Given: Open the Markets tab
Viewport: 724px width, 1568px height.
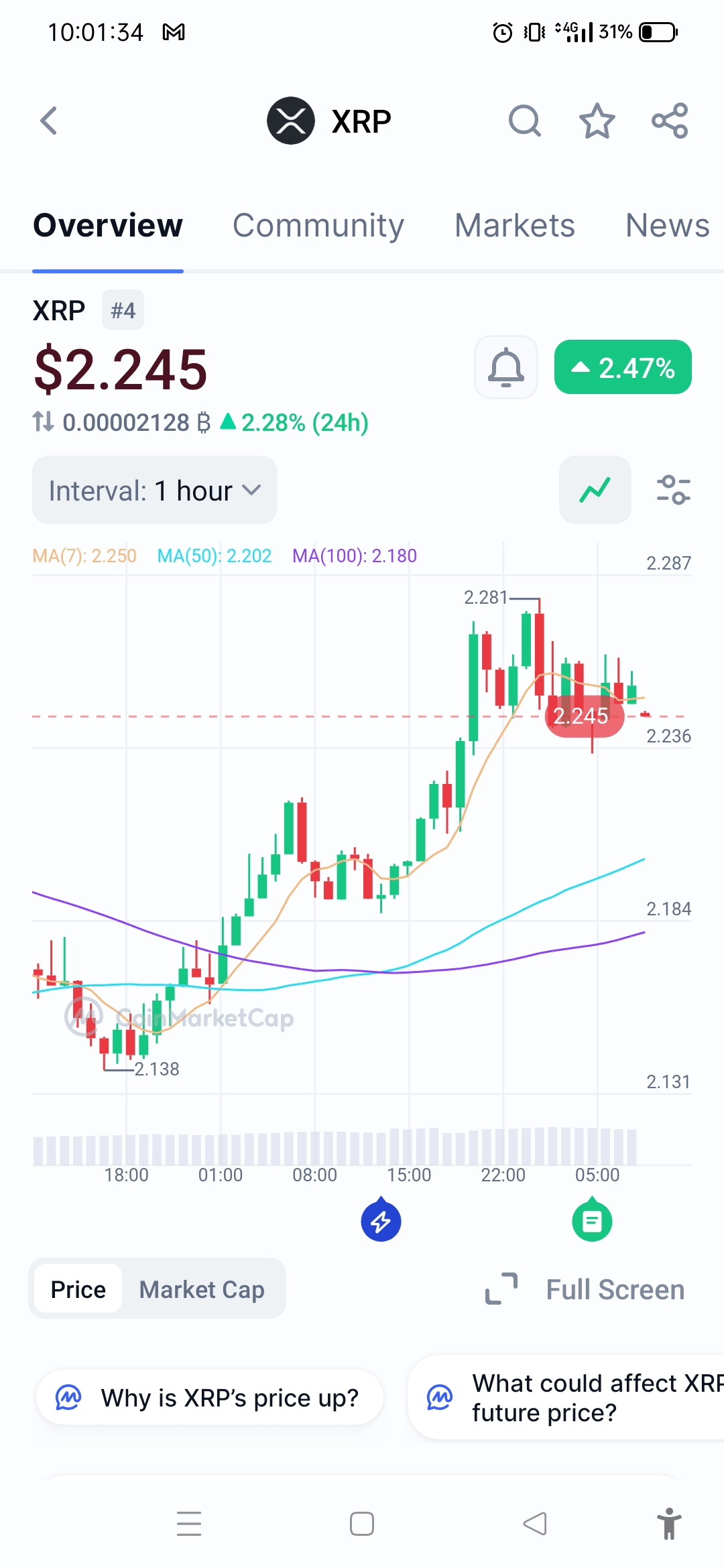Looking at the screenshot, I should point(515,225).
